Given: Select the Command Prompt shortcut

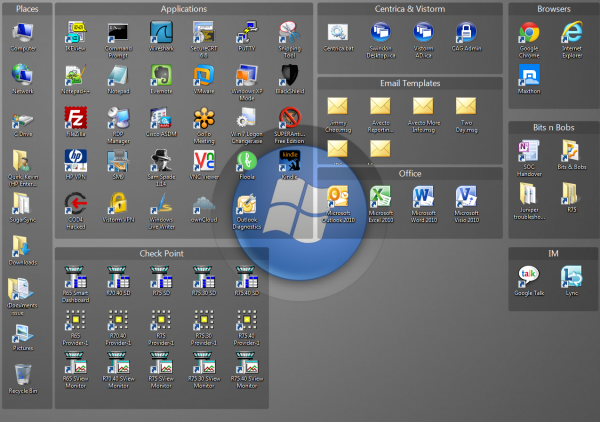Looking at the screenshot, I should click(x=118, y=33).
